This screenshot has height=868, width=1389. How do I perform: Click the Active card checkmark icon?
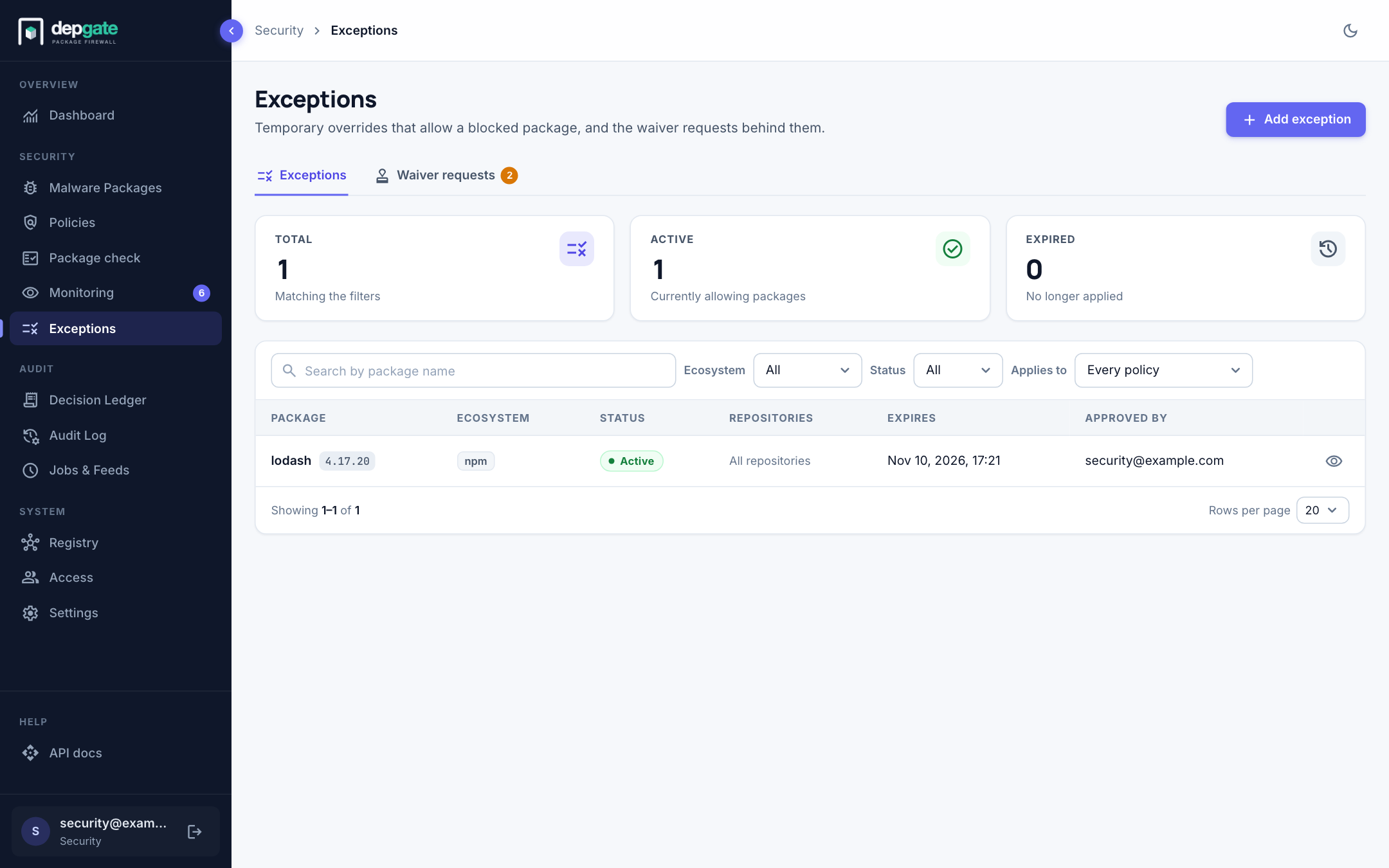pos(952,249)
